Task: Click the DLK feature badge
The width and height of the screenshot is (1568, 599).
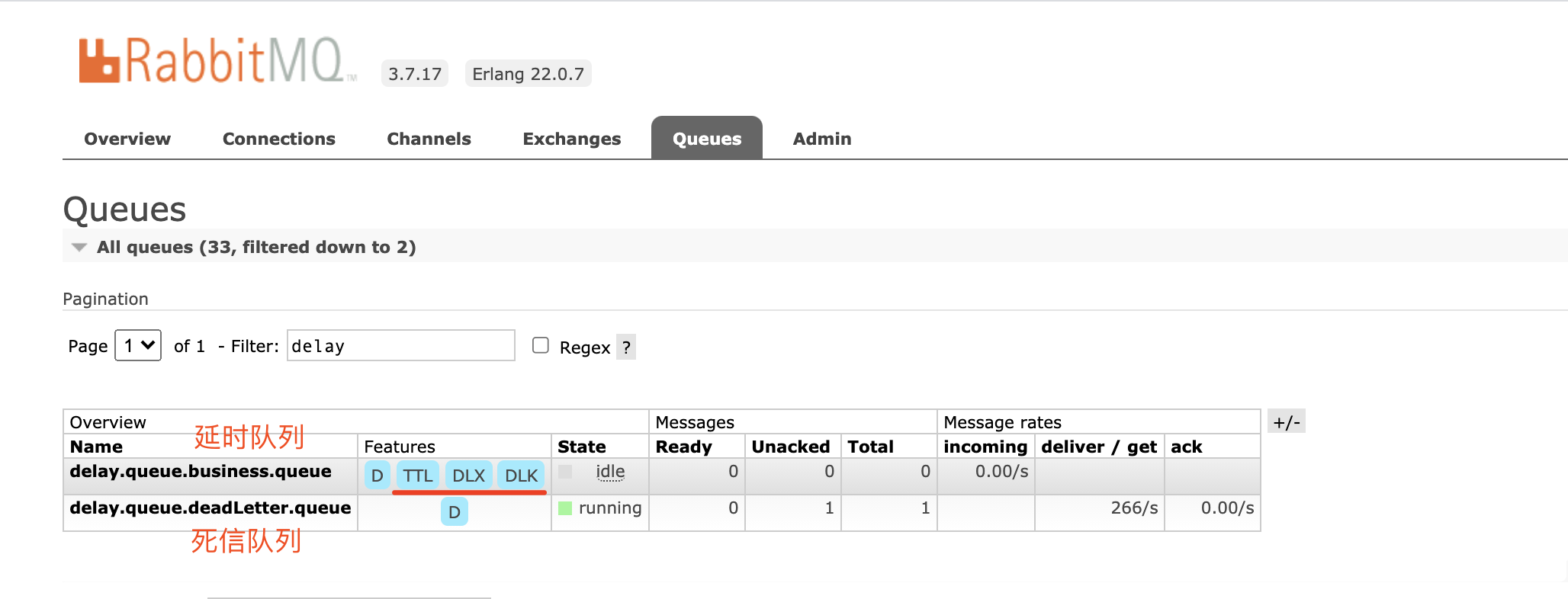Action: click(521, 476)
